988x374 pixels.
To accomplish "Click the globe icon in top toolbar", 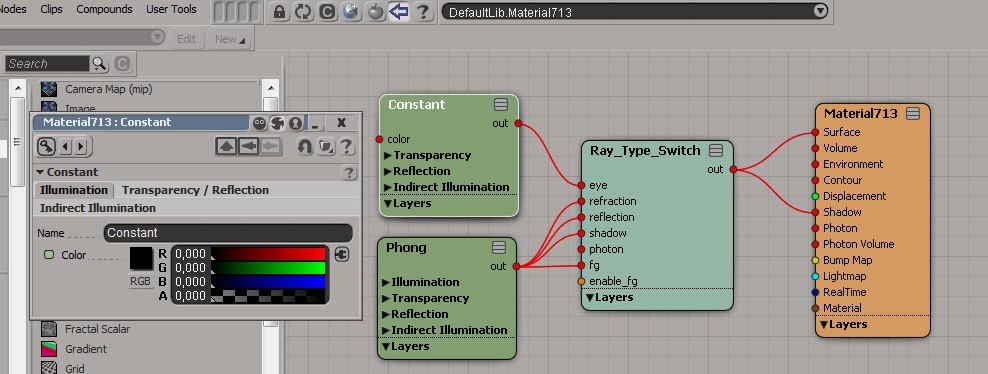I will click(x=351, y=11).
